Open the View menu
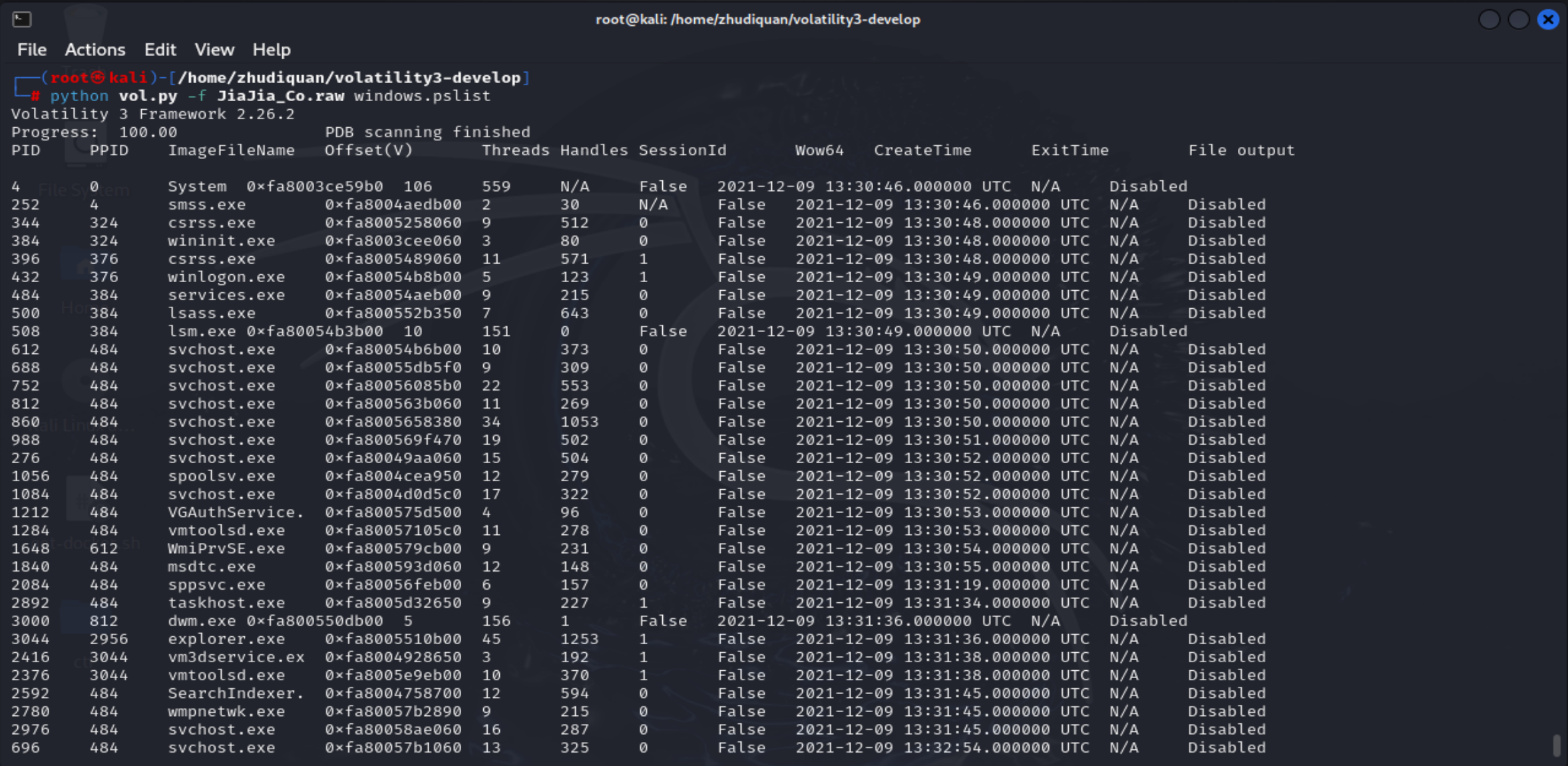 (x=214, y=50)
